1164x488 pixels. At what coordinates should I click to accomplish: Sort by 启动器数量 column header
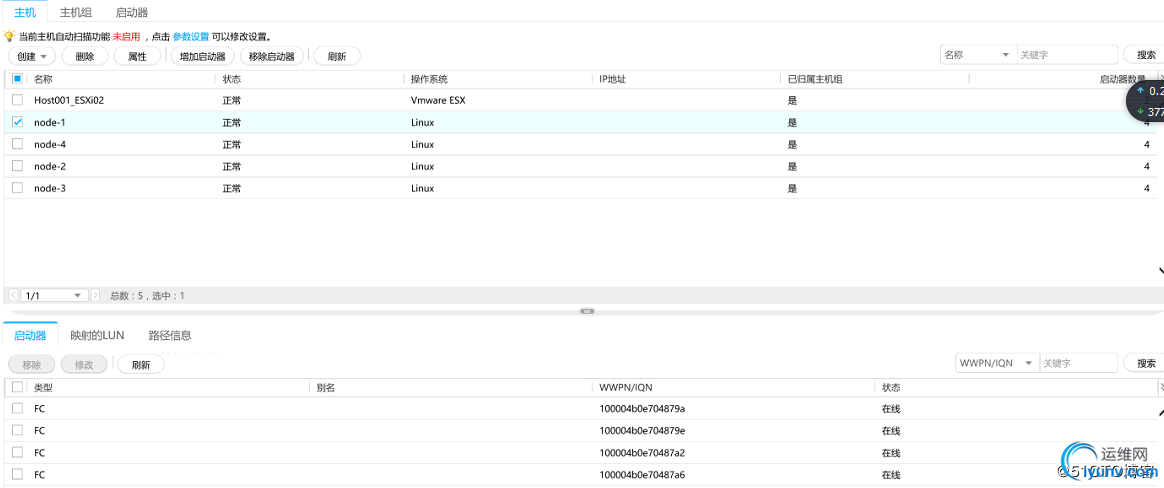tap(1122, 79)
